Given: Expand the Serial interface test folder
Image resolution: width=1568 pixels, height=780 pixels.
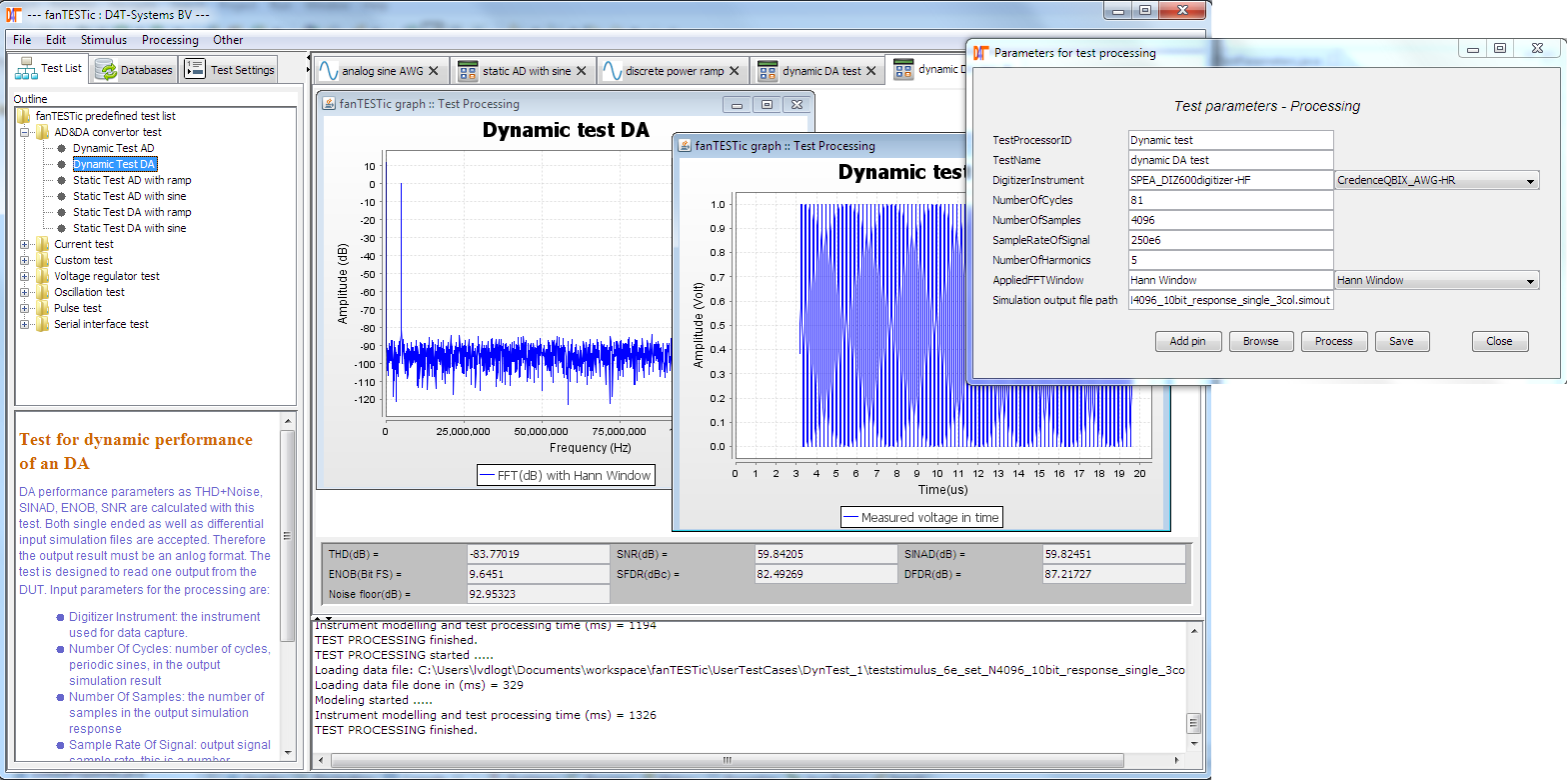Looking at the screenshot, I should click(25, 324).
